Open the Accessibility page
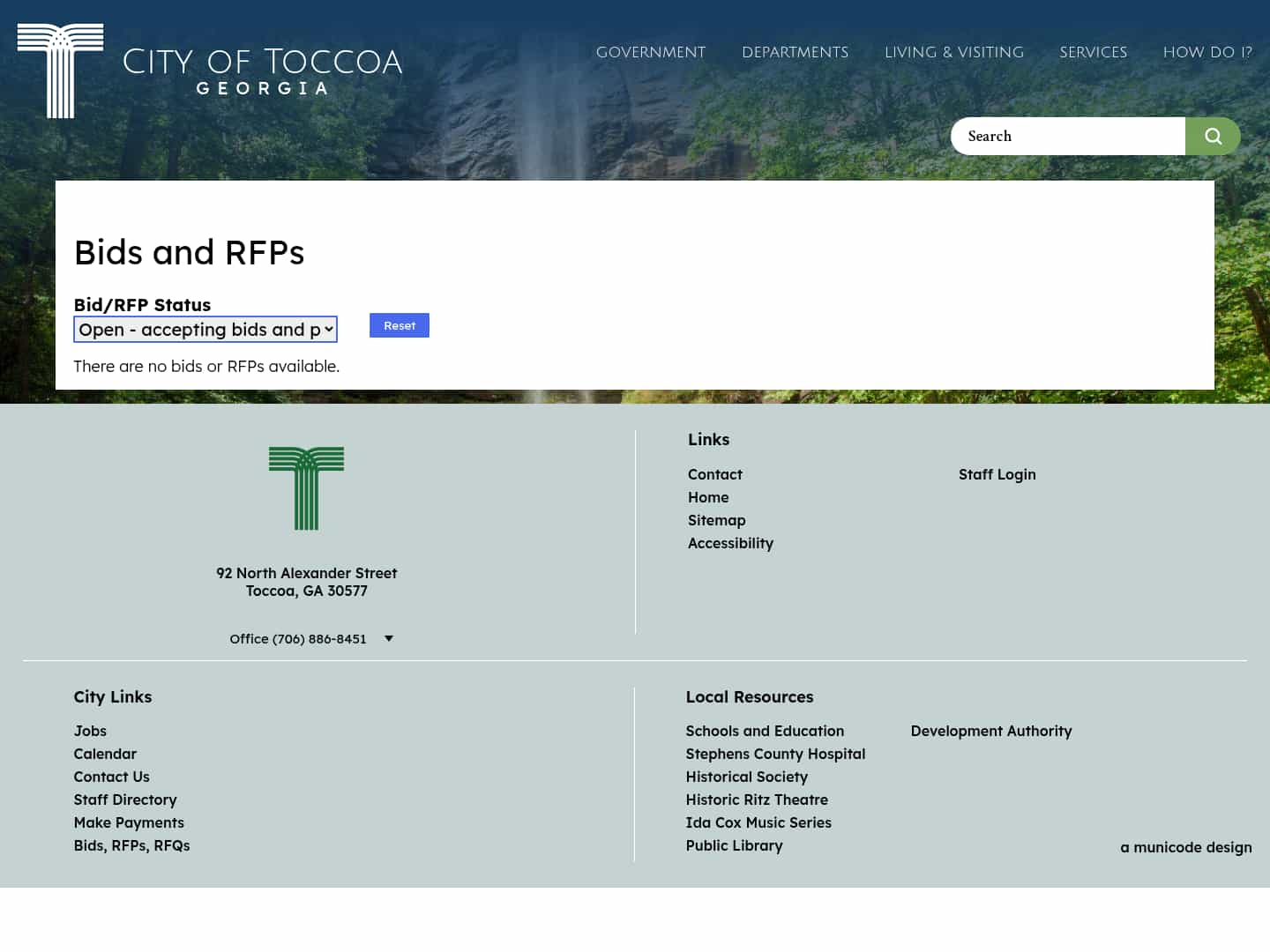 click(x=730, y=543)
